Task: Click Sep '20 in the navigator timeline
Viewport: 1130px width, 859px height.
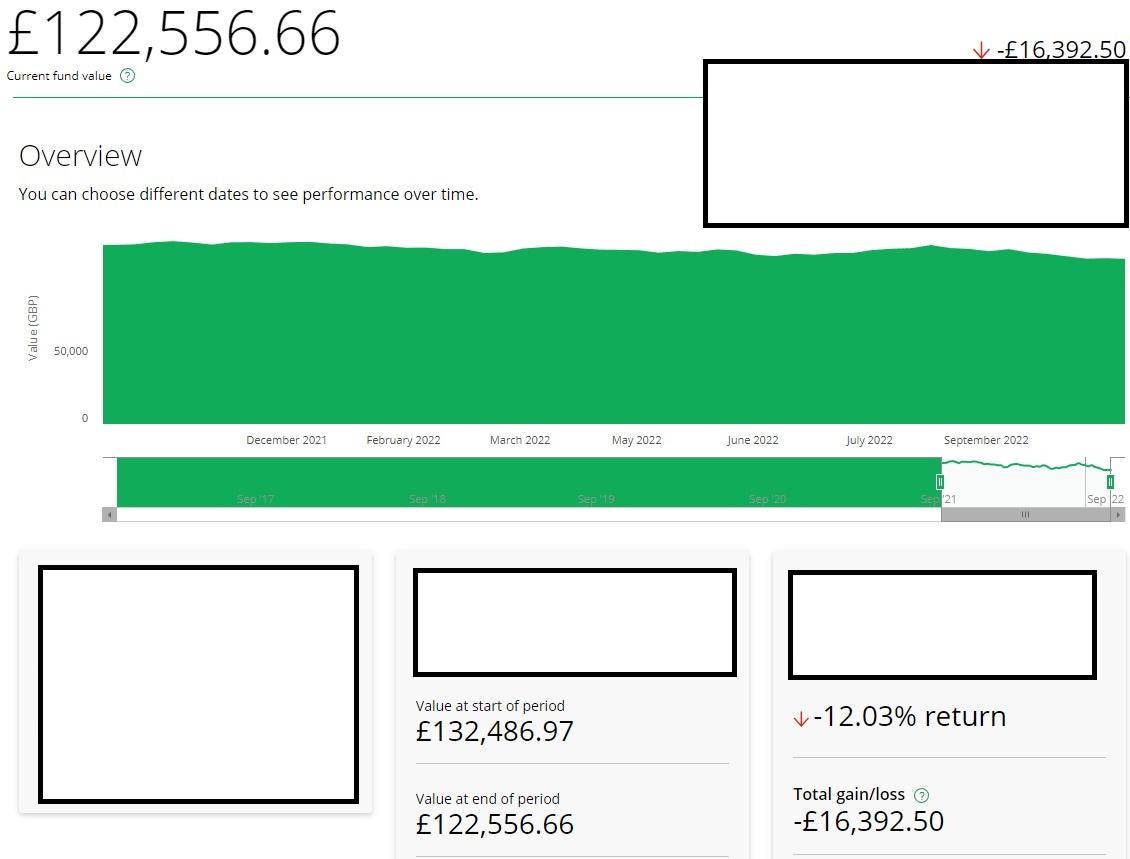Action: pos(767,499)
